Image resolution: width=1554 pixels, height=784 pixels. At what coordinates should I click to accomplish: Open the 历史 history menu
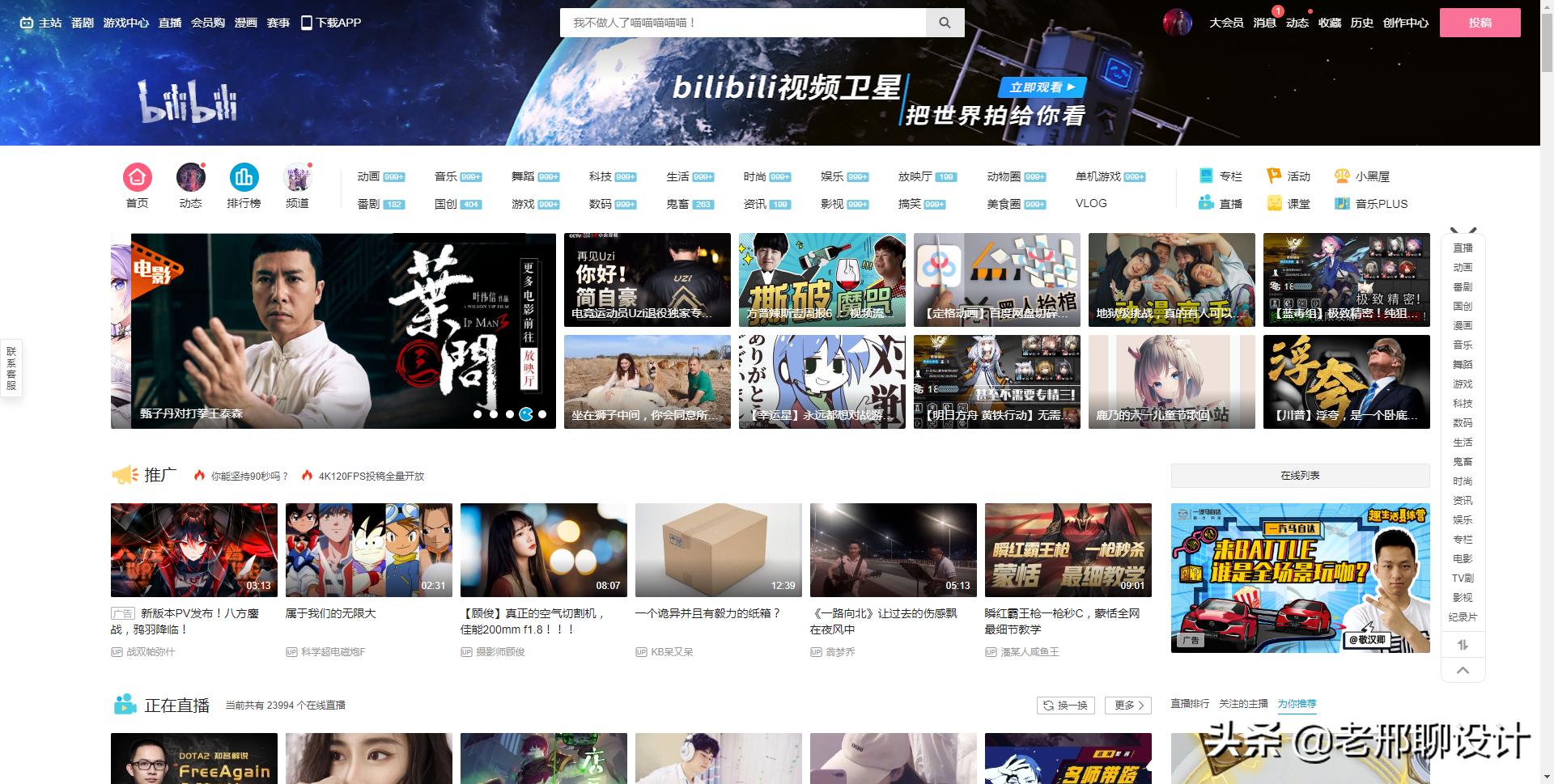pos(1362,23)
